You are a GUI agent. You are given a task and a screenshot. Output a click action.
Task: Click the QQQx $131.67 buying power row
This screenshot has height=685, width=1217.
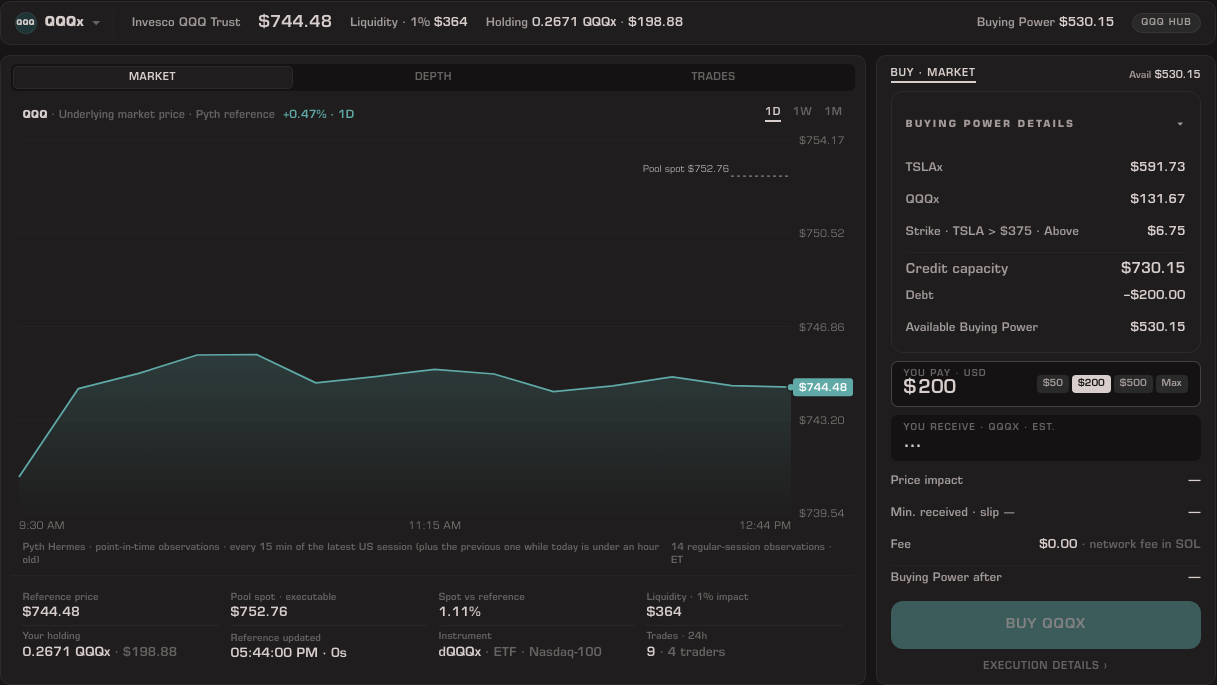pyautogui.click(x=1045, y=199)
